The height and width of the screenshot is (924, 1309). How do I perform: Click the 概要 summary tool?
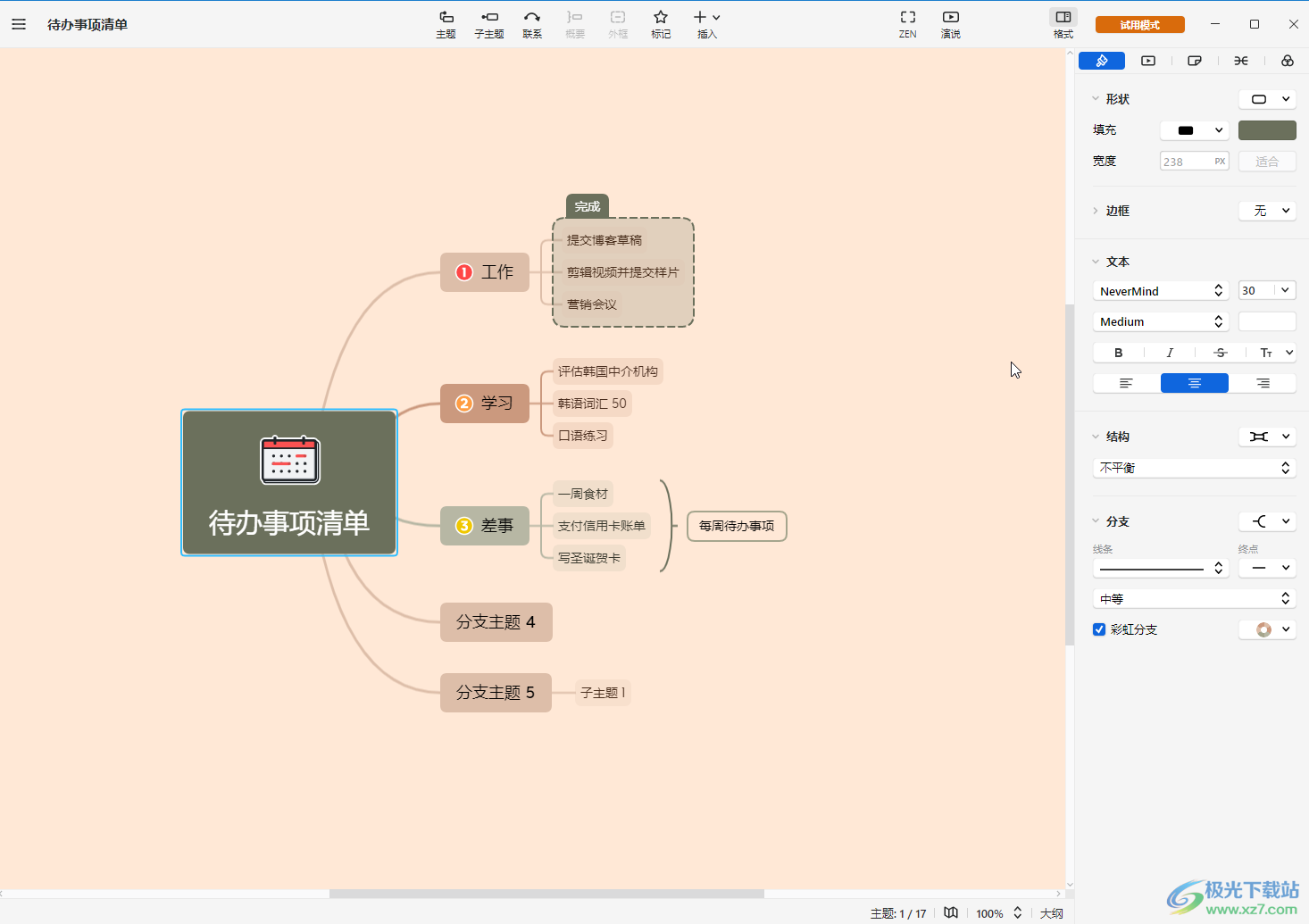coord(575,24)
